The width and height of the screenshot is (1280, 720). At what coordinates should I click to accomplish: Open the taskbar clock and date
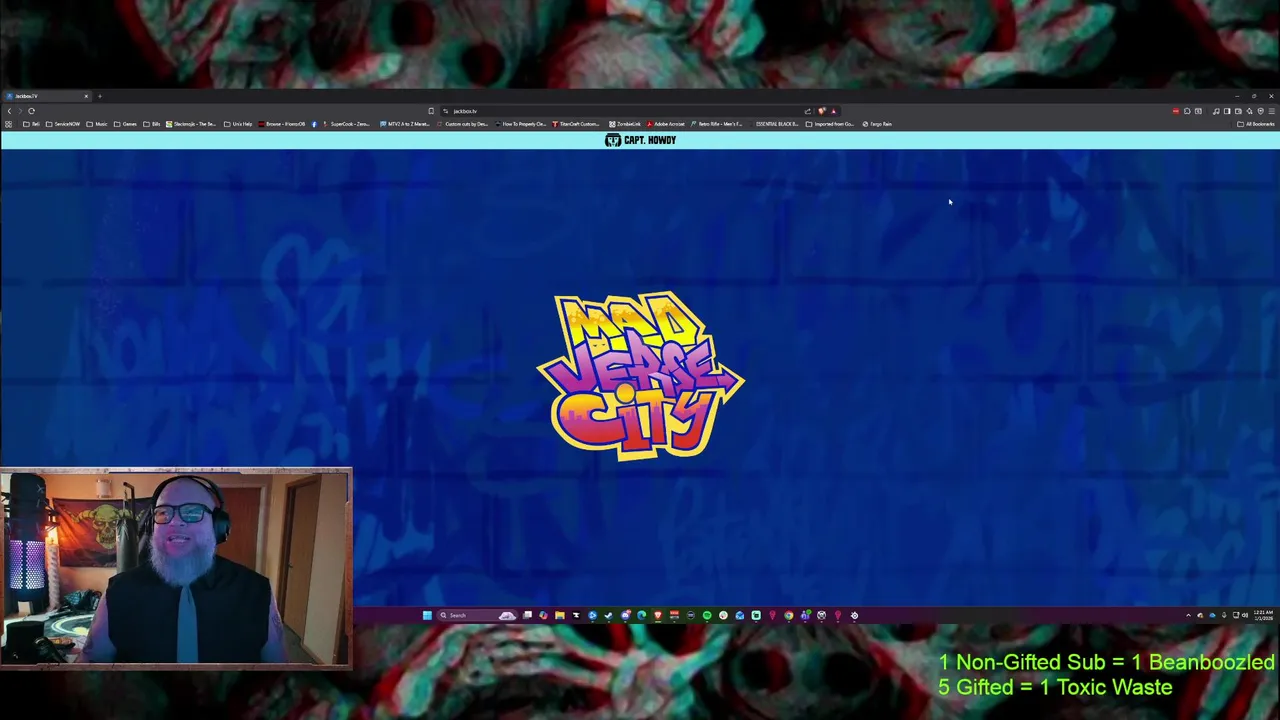click(1263, 615)
